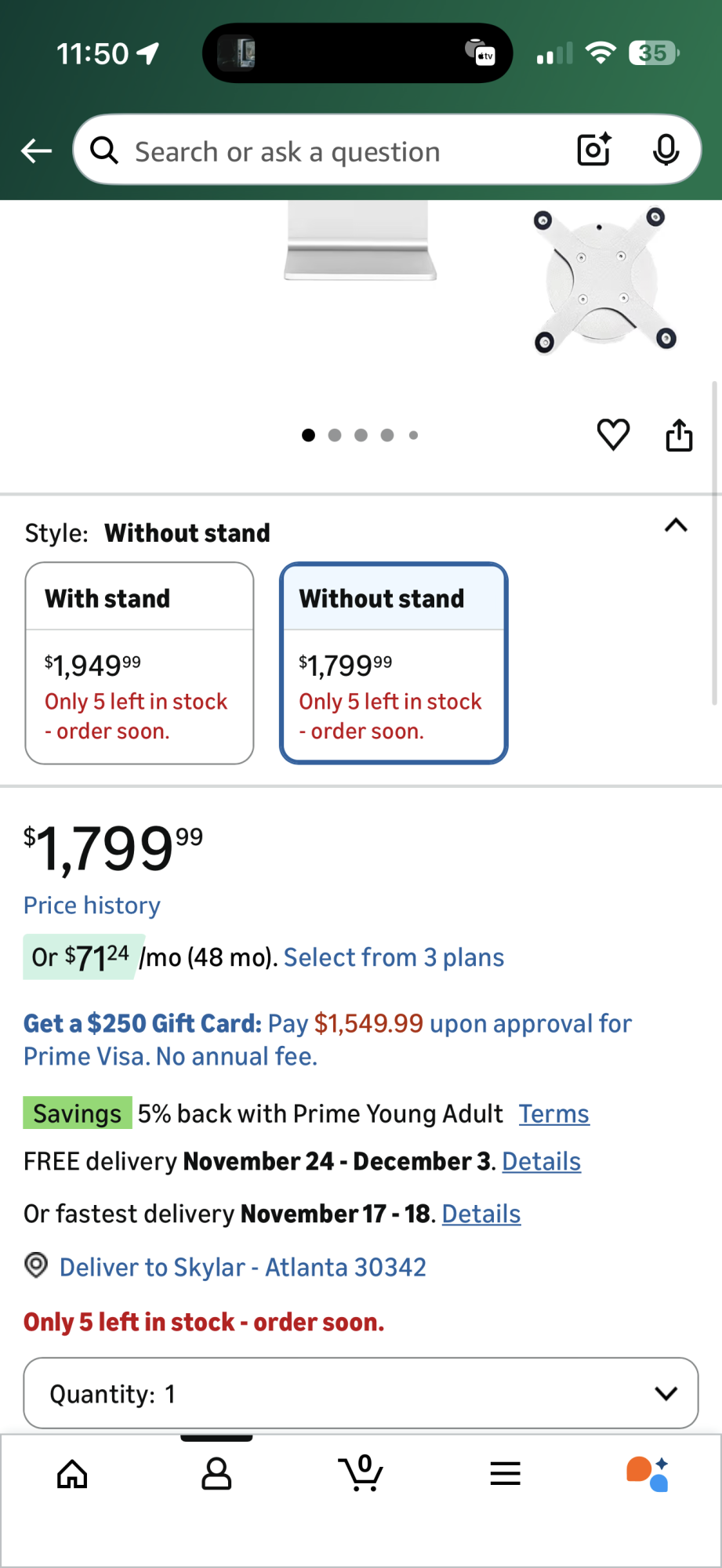Open the Quantity dropdown
This screenshot has height=1568, width=722.
coord(361,1393)
